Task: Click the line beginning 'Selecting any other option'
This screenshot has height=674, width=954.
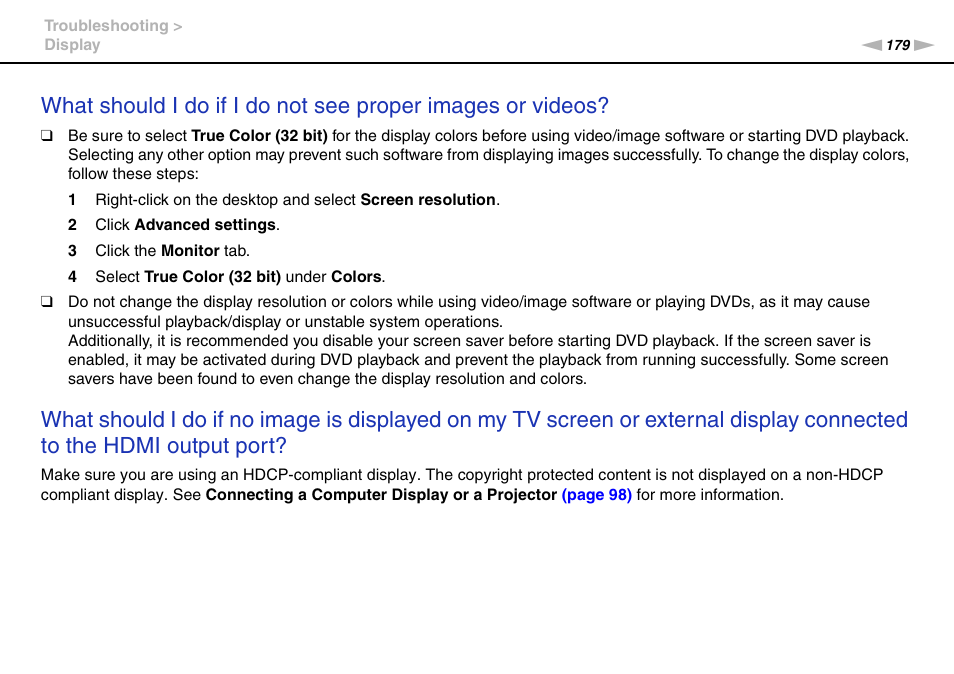Action: point(489,155)
